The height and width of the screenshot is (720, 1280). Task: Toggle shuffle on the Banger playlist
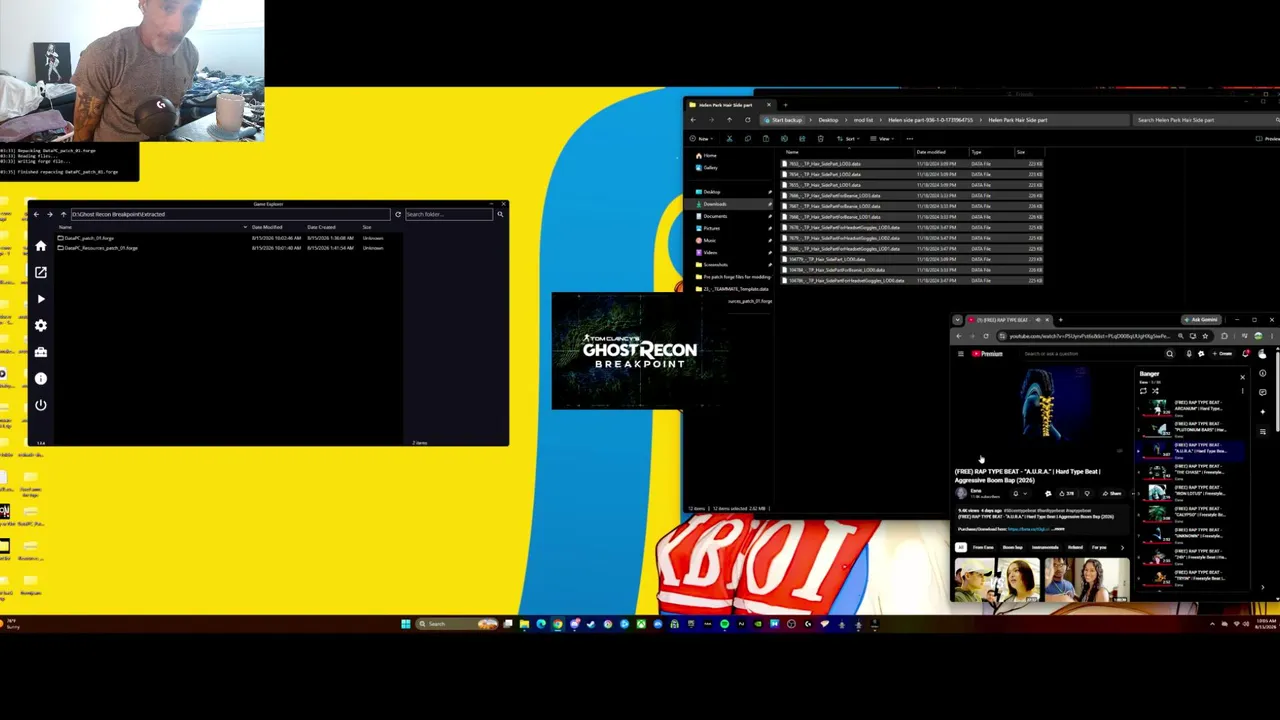pos(1156,391)
